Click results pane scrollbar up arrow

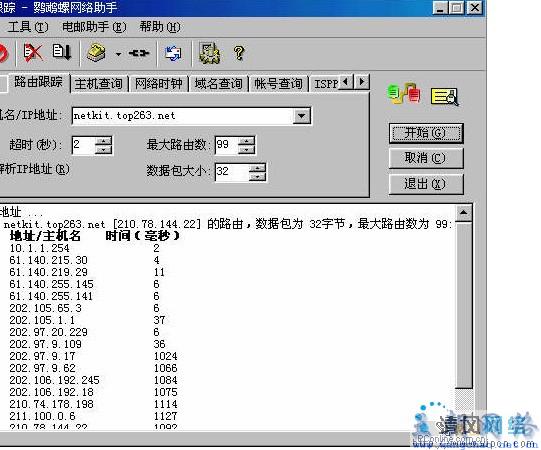[463, 212]
